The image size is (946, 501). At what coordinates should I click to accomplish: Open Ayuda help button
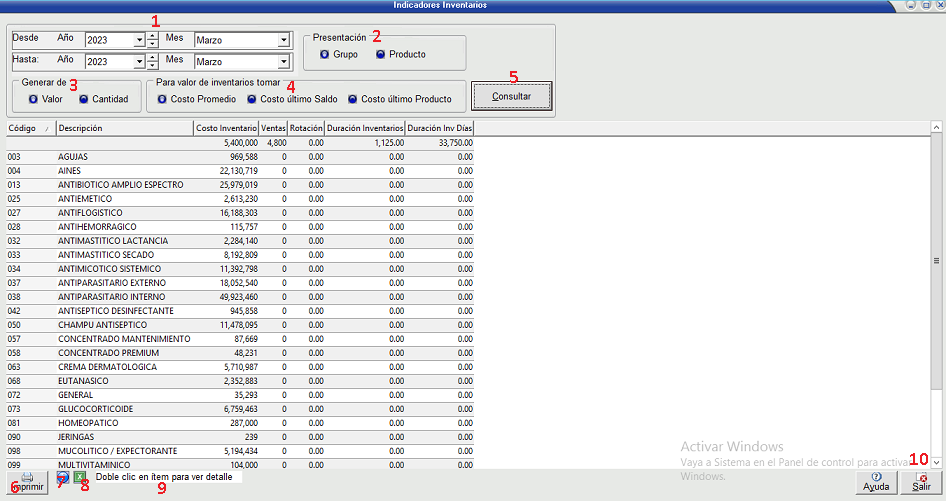tap(876, 482)
